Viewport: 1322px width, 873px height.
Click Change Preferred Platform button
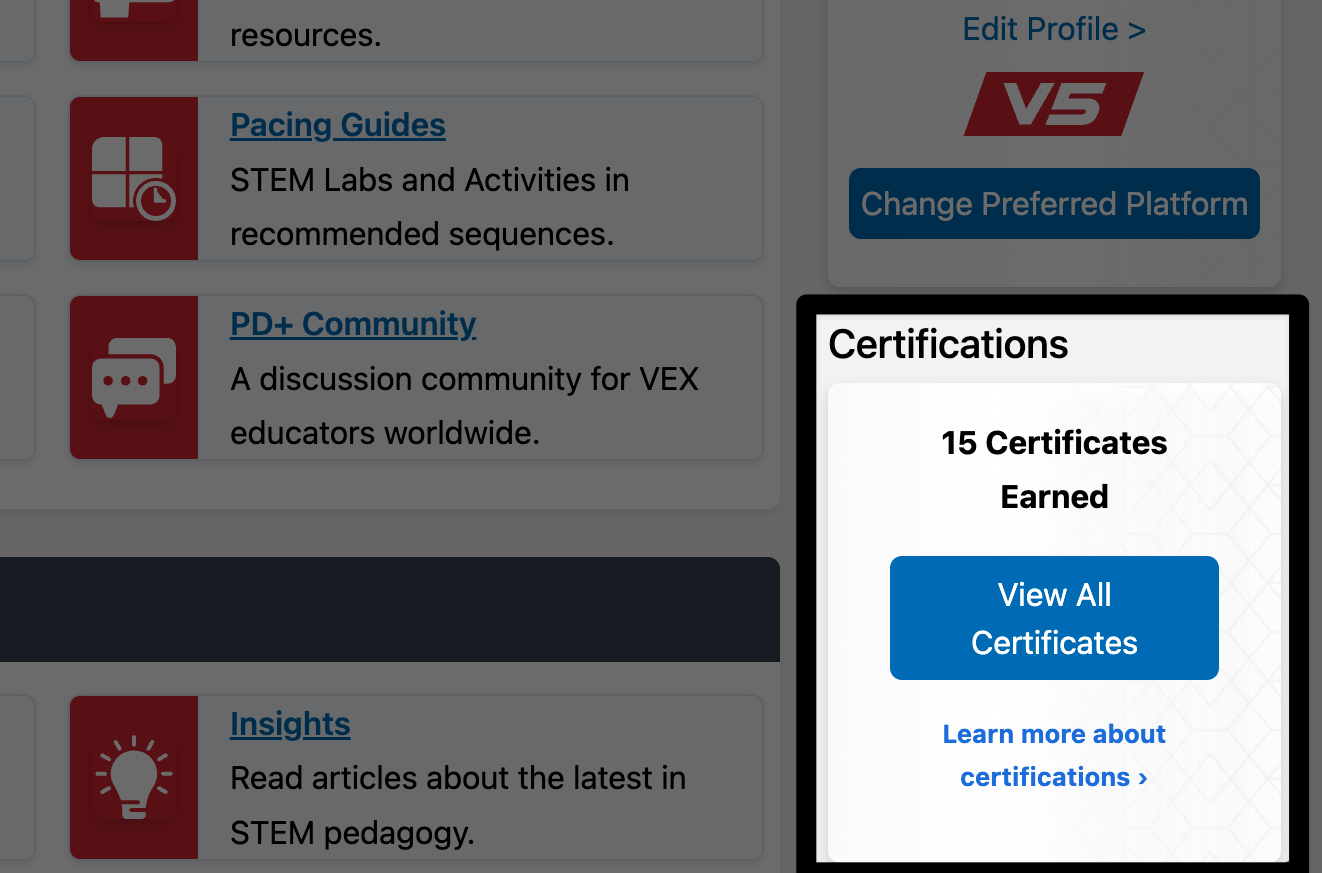click(1054, 204)
